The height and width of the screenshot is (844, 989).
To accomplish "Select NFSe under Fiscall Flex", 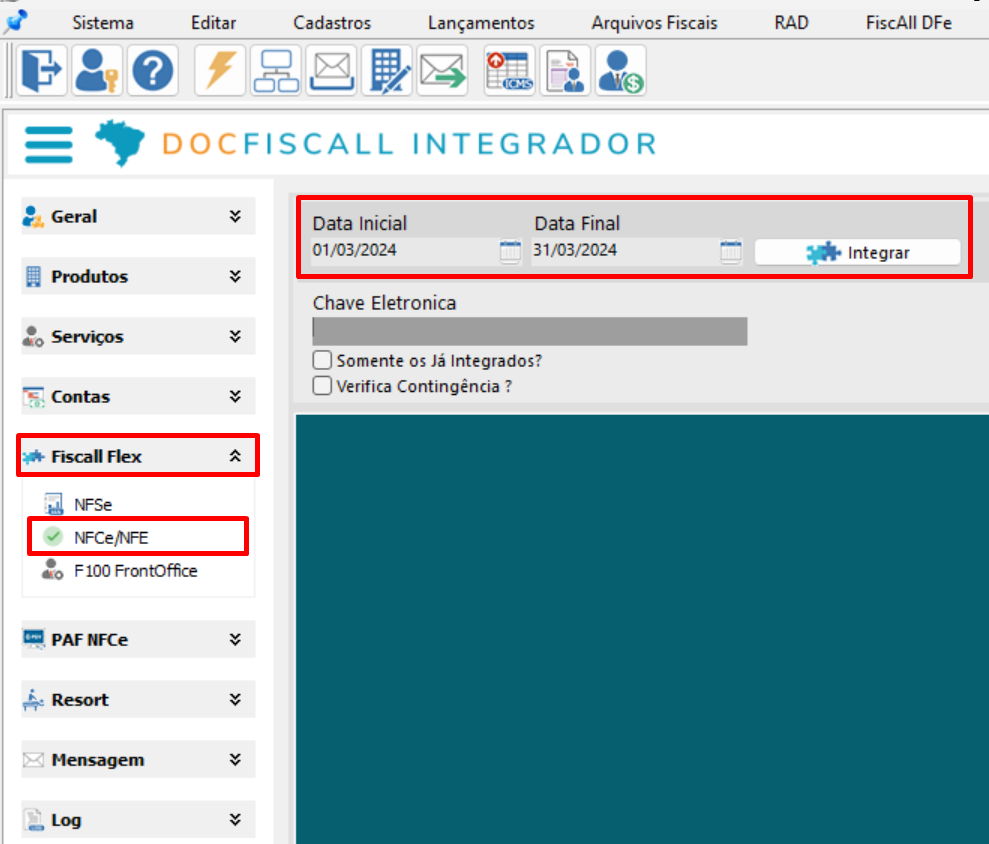I will coord(93,505).
